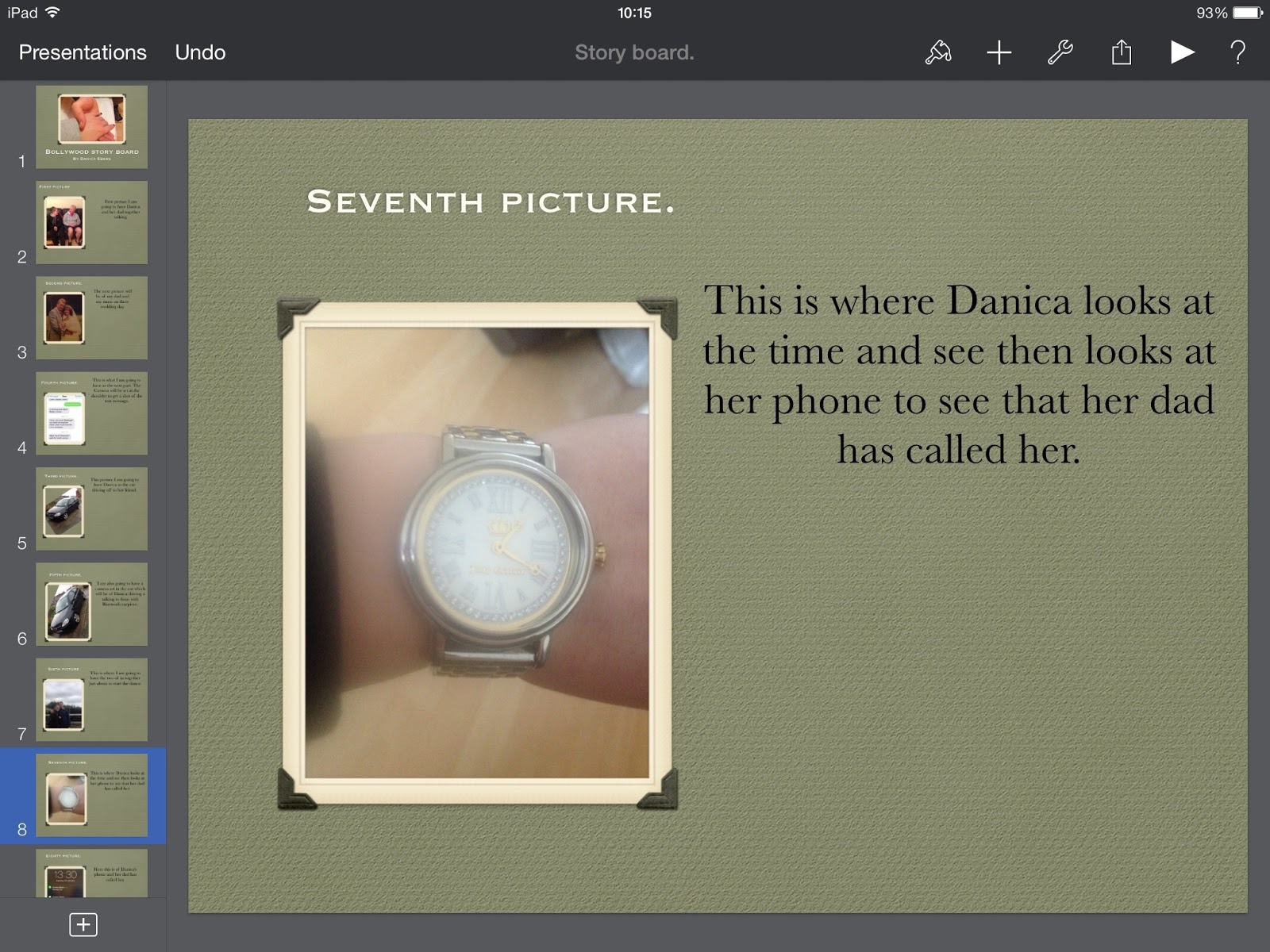The height and width of the screenshot is (952, 1270).
Task: Select slide 5 thumbnail
Action: click(91, 509)
